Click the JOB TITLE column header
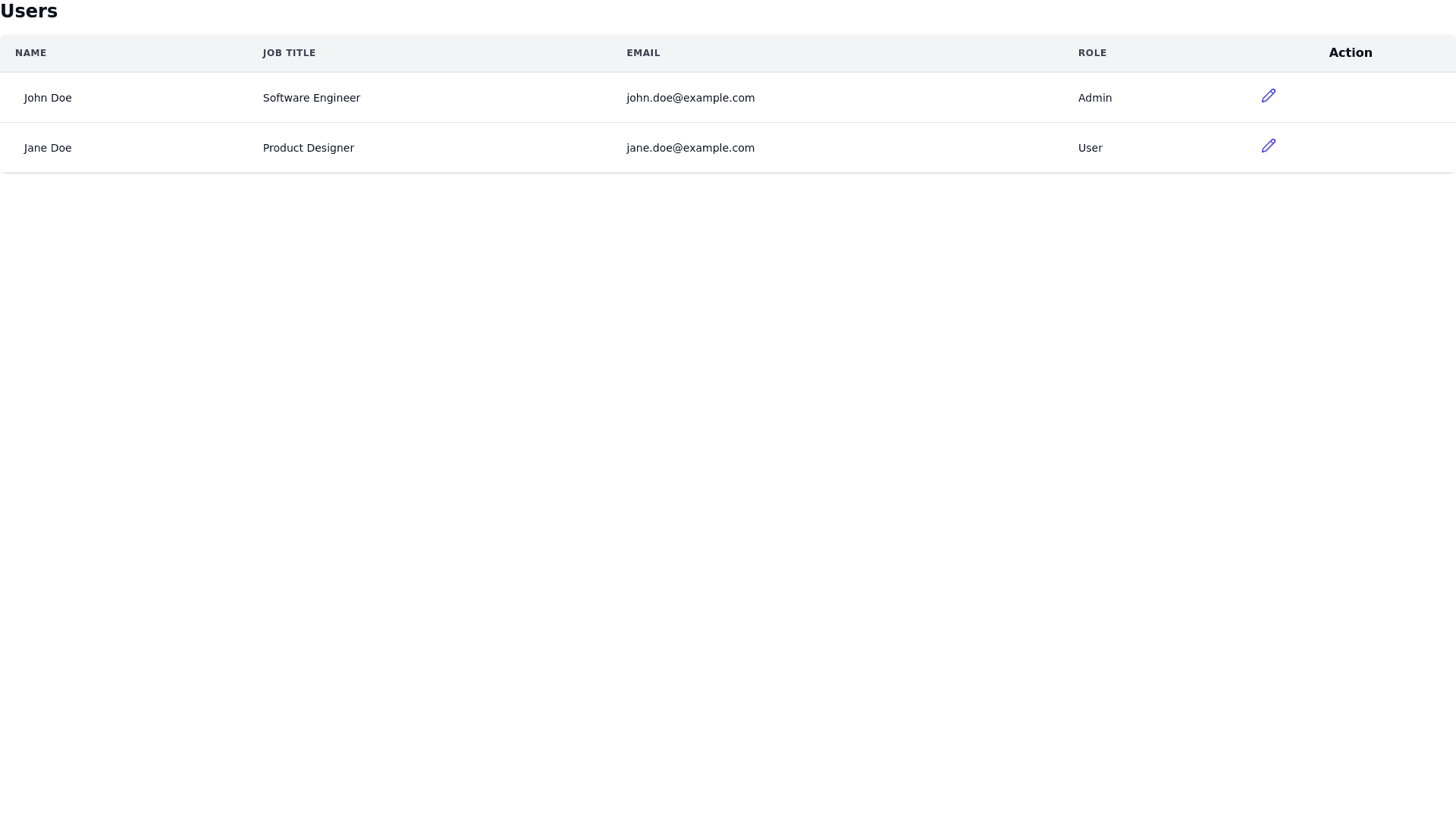 pyautogui.click(x=289, y=53)
